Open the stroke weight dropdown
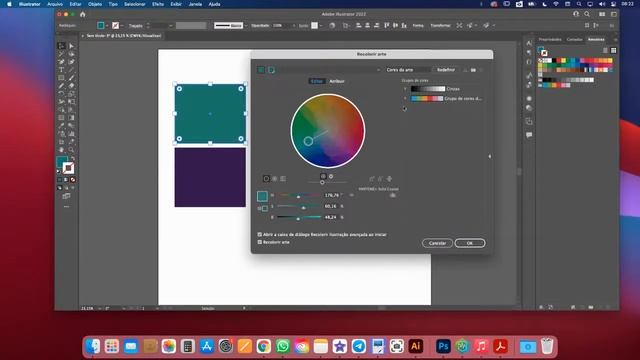This screenshot has width=640, height=360. click(x=171, y=26)
